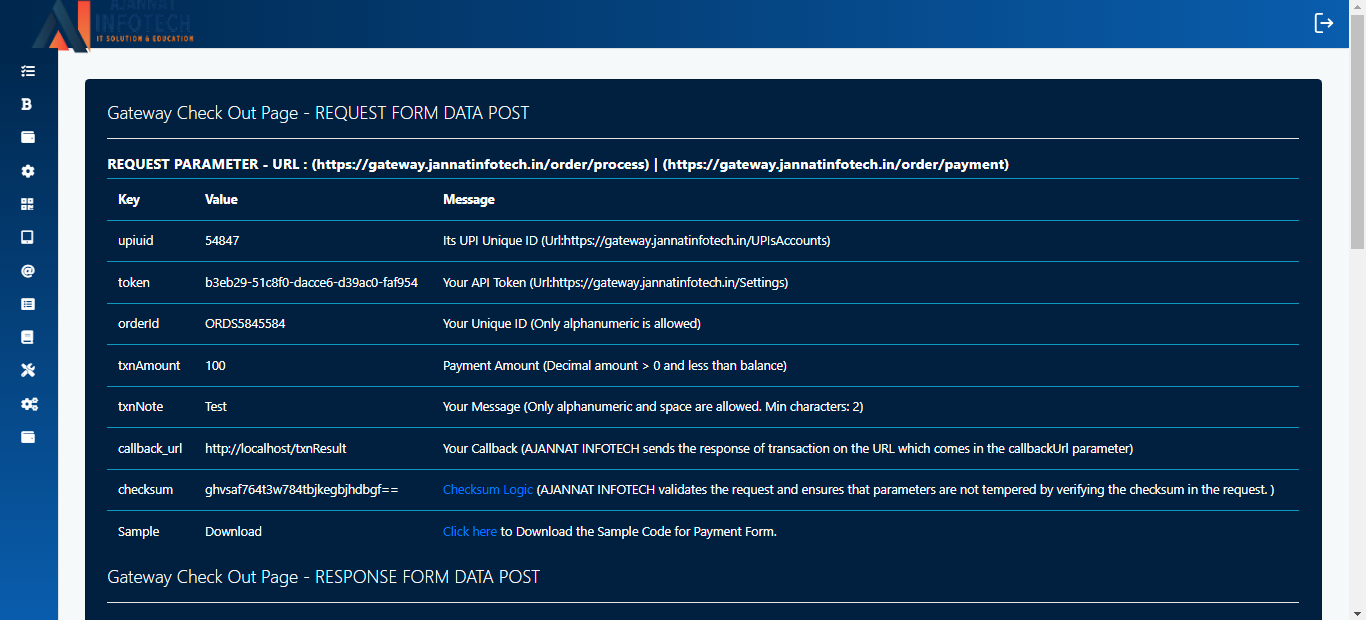The height and width of the screenshot is (620, 1366).
Task: Open the Checksum Logic link
Action: (488, 490)
